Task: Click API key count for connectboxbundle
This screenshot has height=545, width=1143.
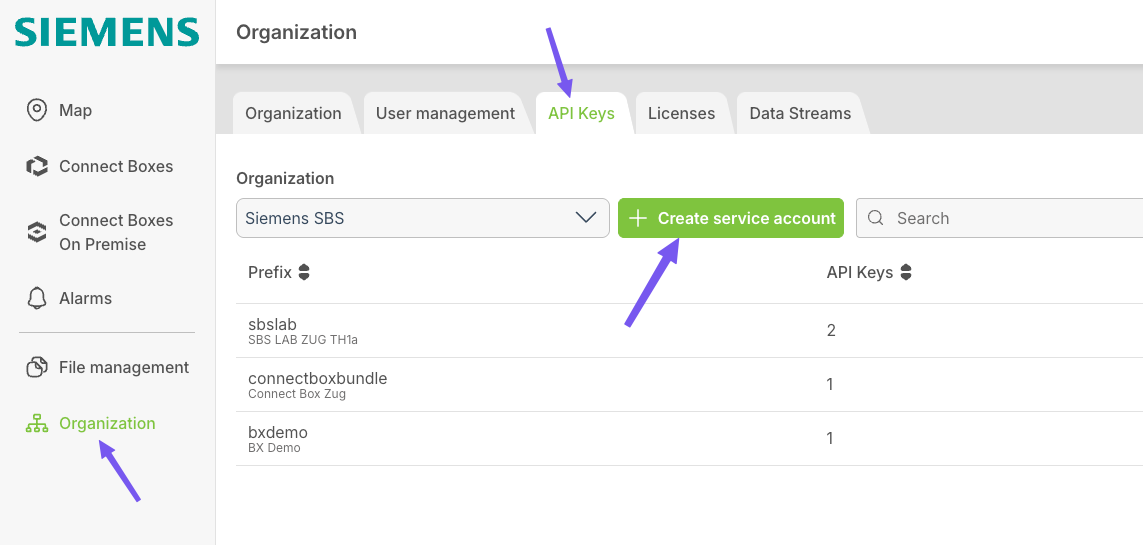Action: point(830,385)
